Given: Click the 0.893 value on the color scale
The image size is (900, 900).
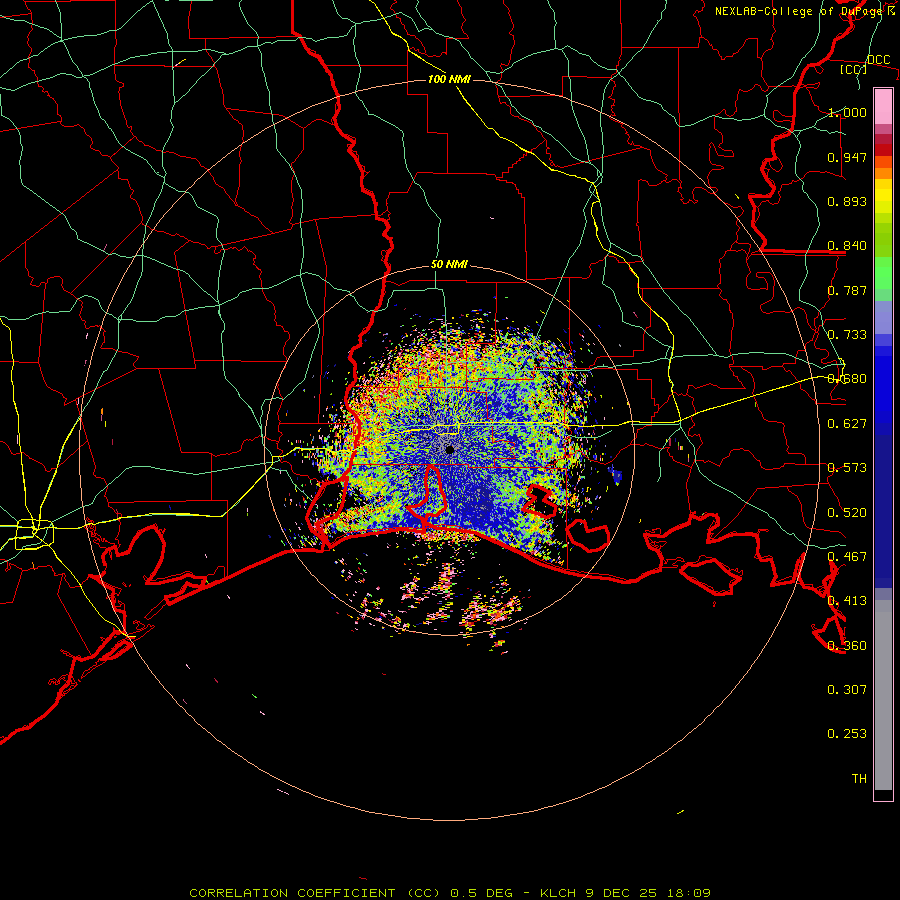Looking at the screenshot, I should pyautogui.click(x=847, y=201).
